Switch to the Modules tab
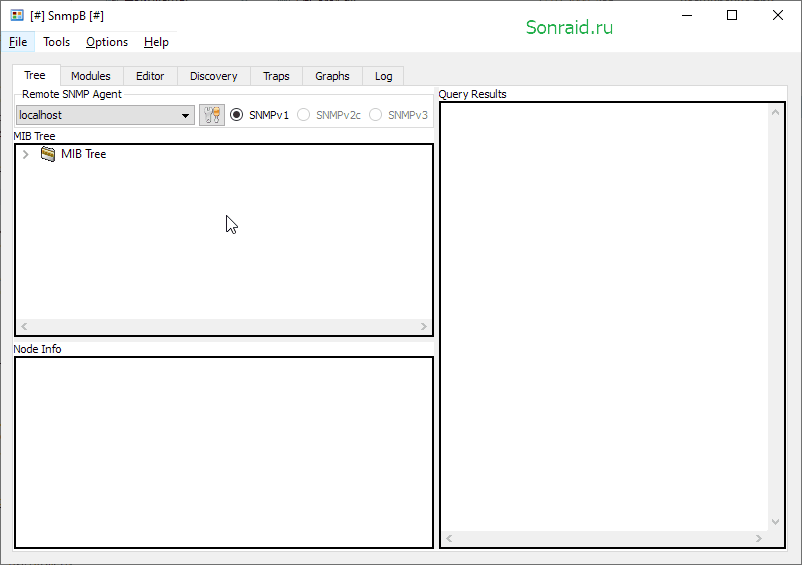The image size is (802, 565). point(91,76)
